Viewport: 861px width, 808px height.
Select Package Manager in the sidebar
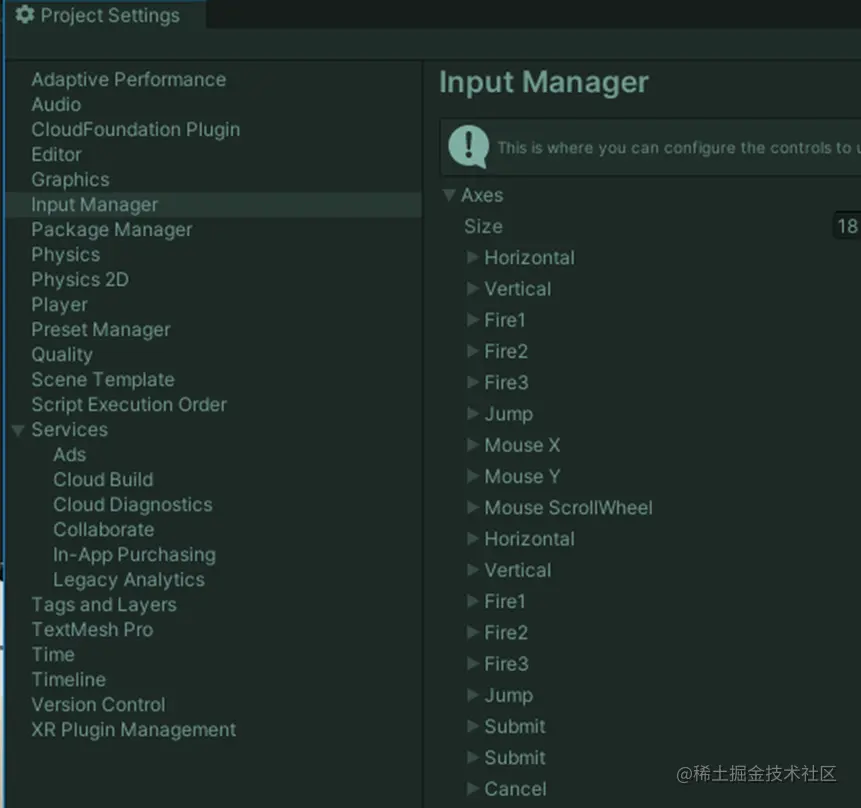[x=111, y=230]
